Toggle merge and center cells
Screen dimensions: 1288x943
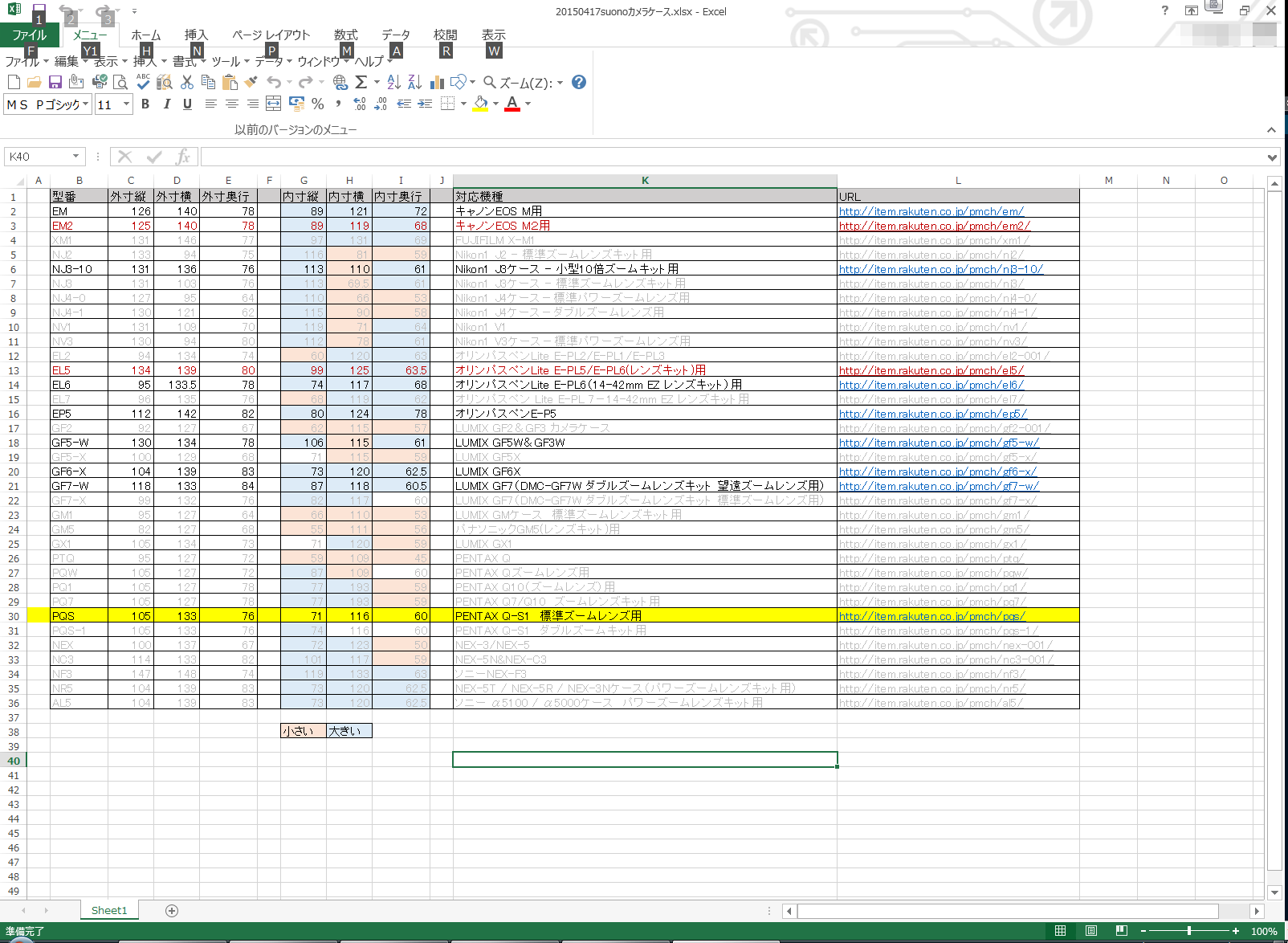[x=274, y=104]
